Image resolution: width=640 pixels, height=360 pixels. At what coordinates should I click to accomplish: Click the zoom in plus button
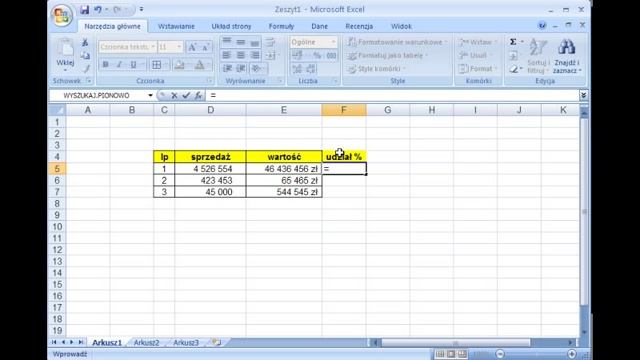coord(571,354)
